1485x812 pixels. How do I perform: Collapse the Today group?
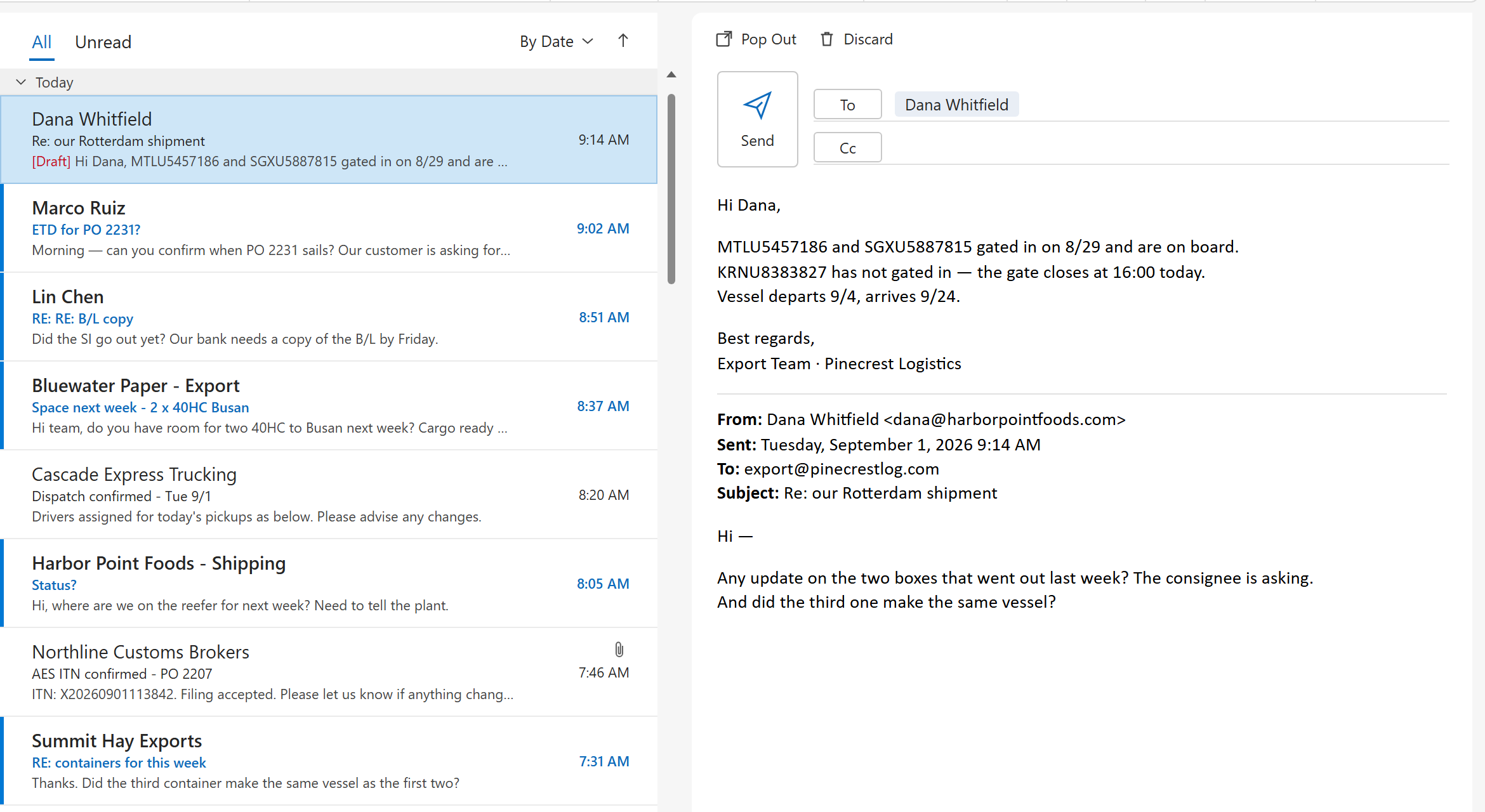(x=21, y=82)
